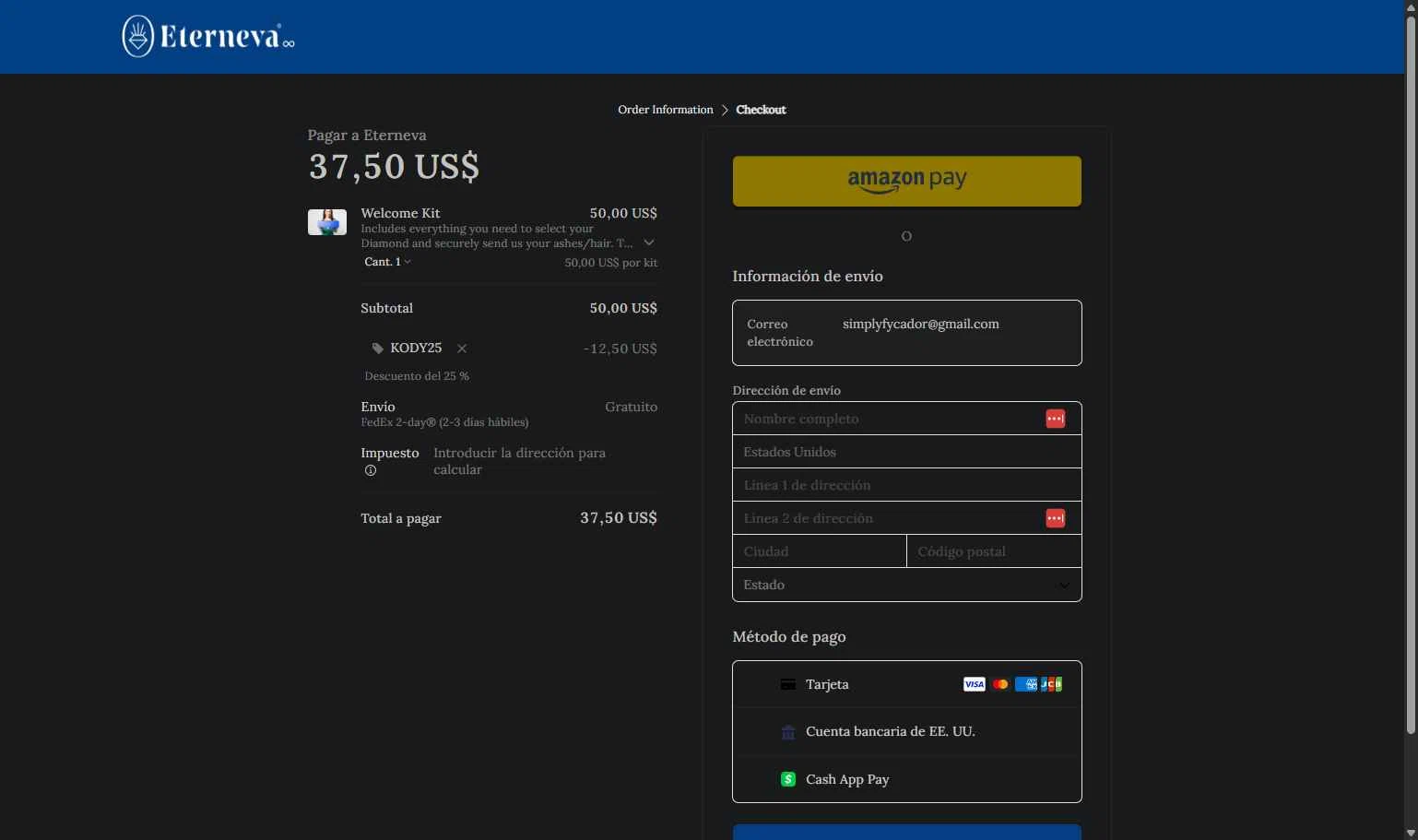This screenshot has width=1418, height=840.
Task: Click the Impuesto info icon
Action: tap(371, 470)
